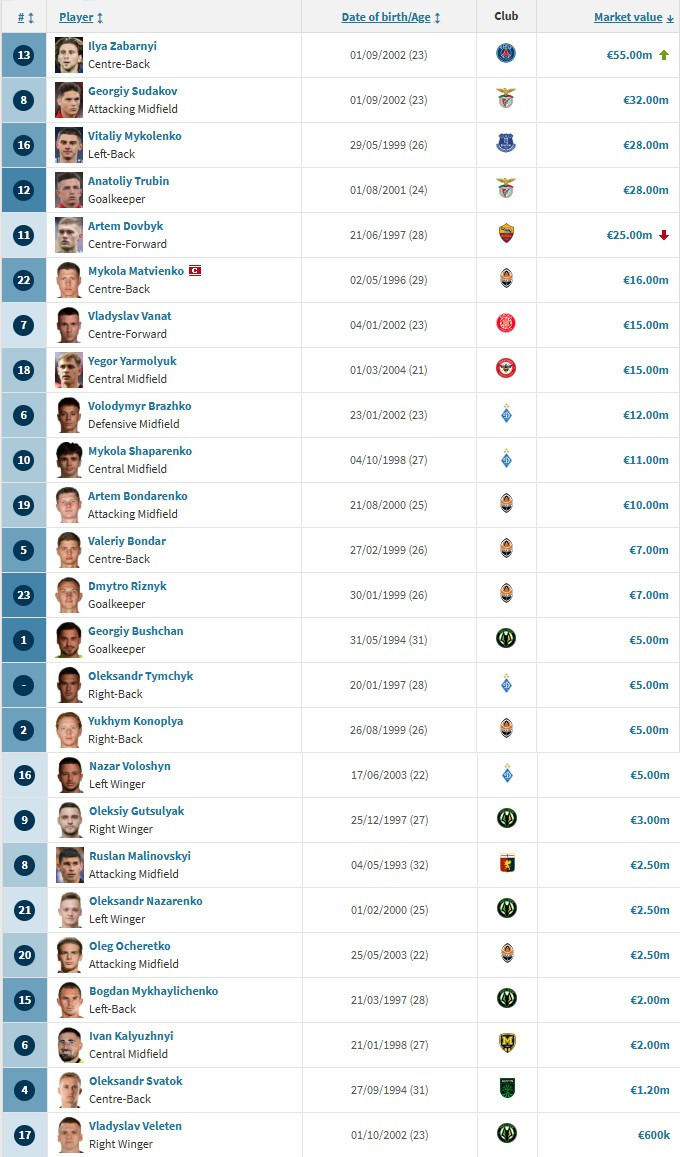Viewport: 680px width, 1157px height.
Task: Sort by Date of birth/Age header
Action: (x=391, y=17)
